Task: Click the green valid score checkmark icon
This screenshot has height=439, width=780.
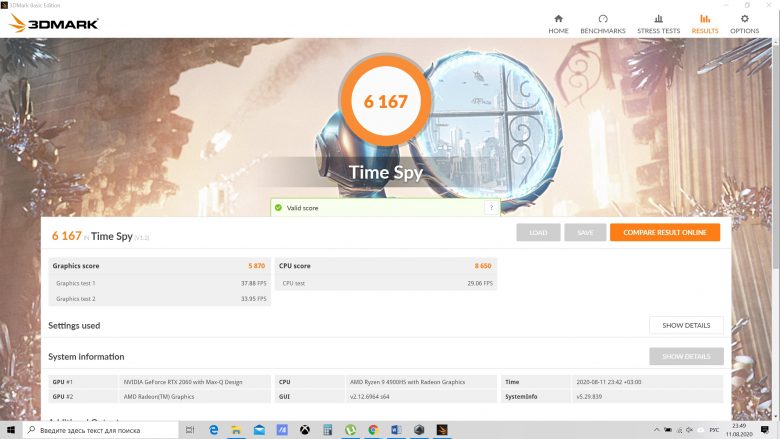Action: 278,208
